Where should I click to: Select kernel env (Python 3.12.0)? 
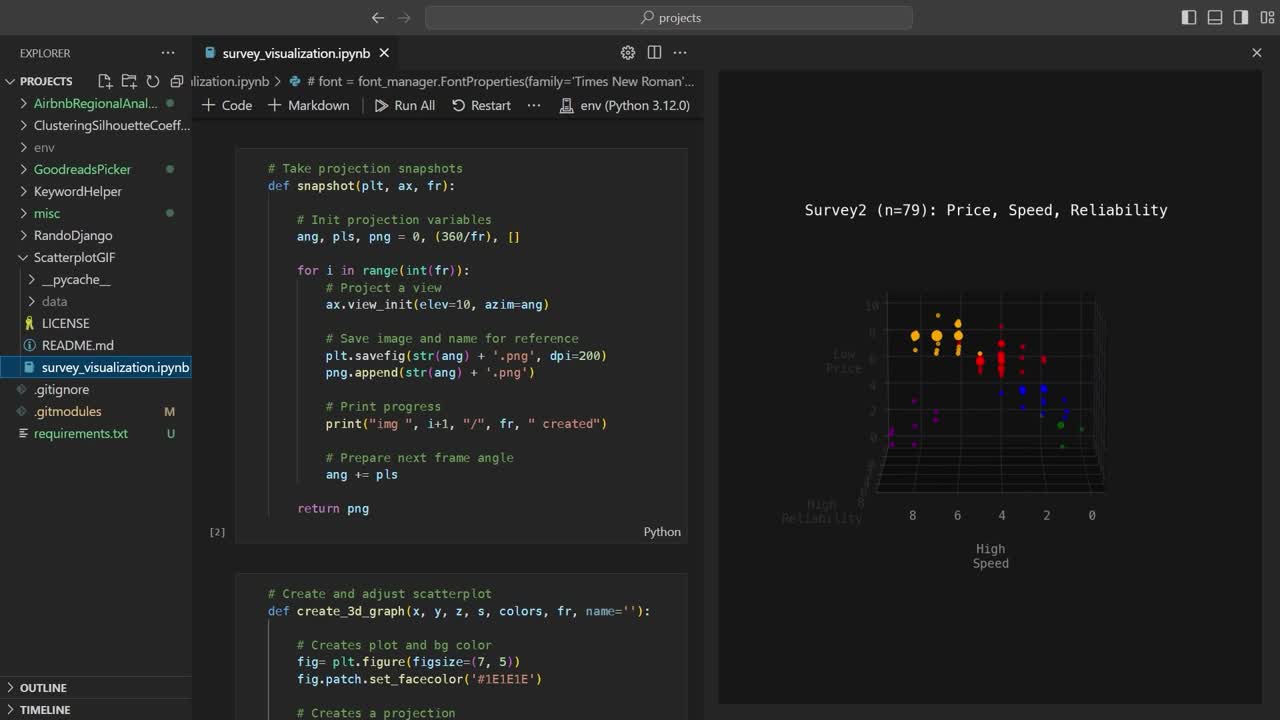pyautogui.click(x=625, y=105)
